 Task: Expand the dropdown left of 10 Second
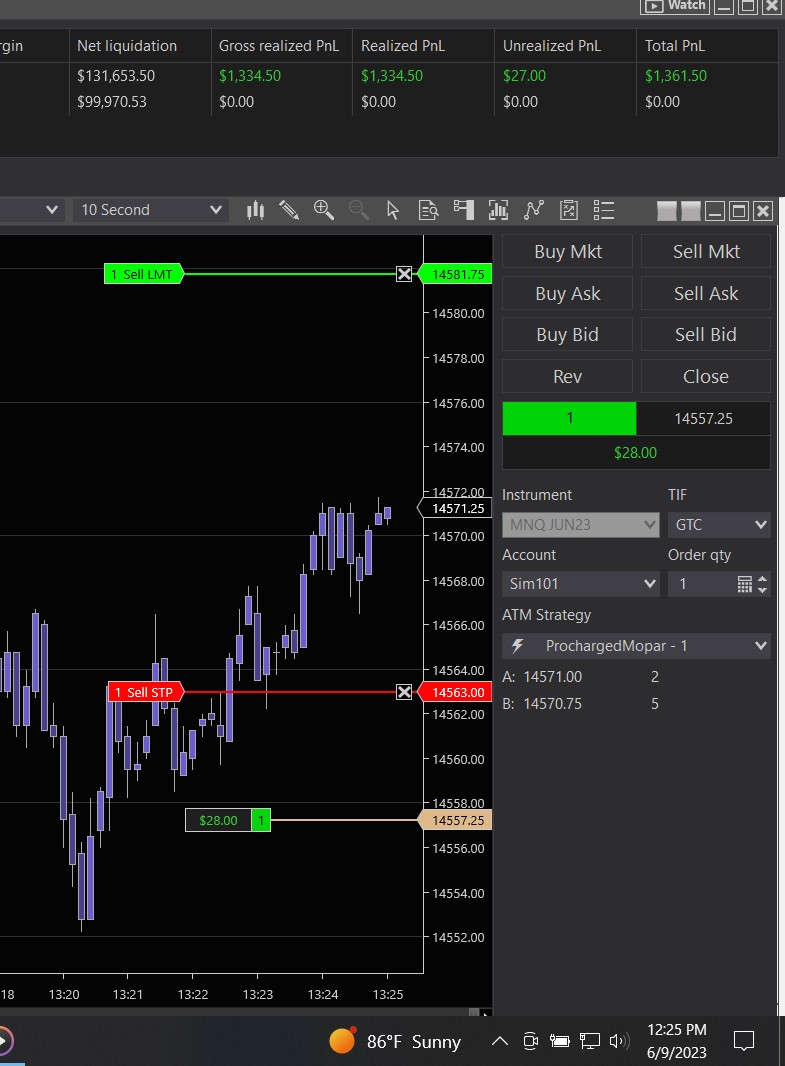click(x=52, y=210)
